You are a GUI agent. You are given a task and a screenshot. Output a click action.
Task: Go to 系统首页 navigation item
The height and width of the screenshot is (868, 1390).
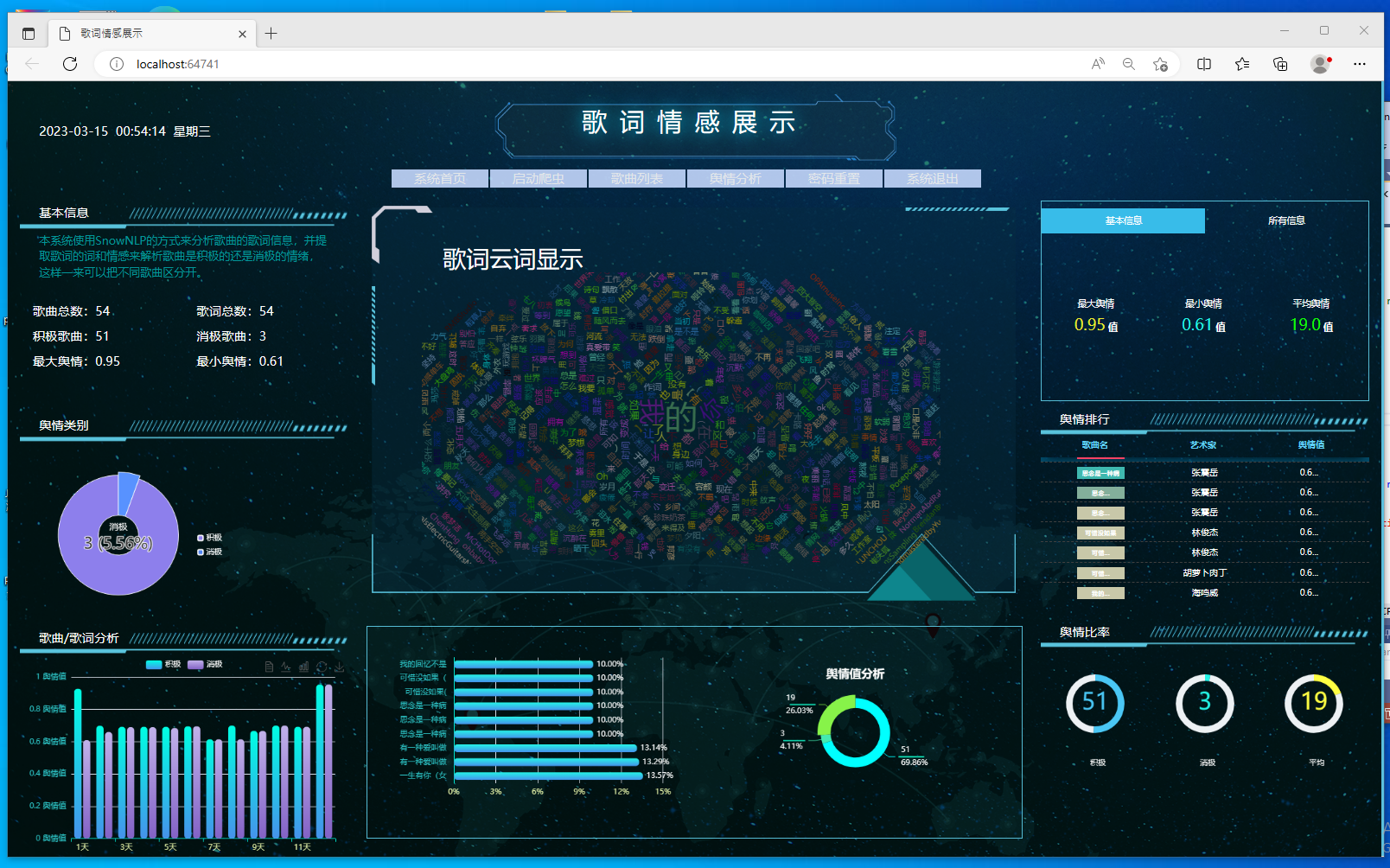440,179
